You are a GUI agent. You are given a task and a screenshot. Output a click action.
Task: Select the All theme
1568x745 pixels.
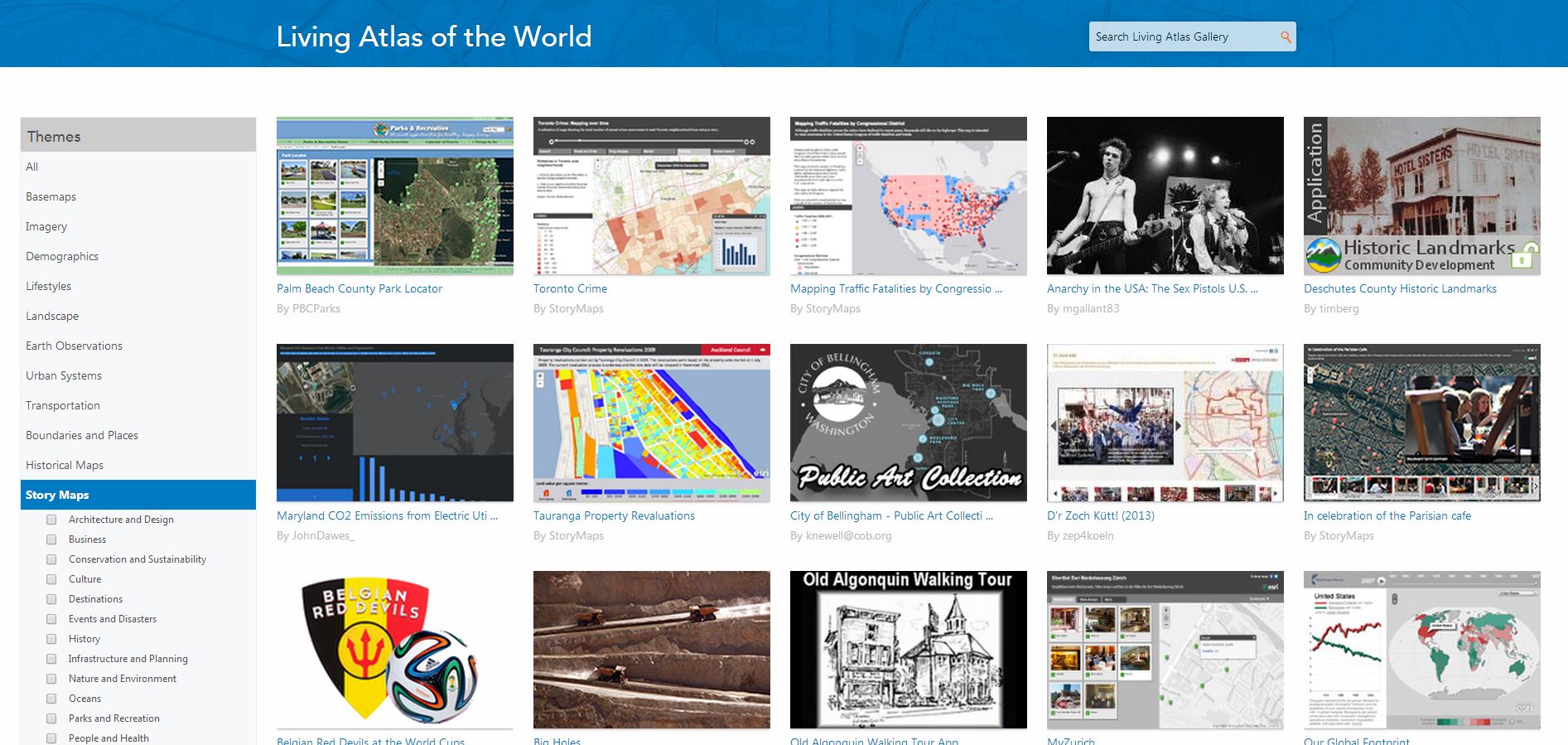click(x=138, y=167)
